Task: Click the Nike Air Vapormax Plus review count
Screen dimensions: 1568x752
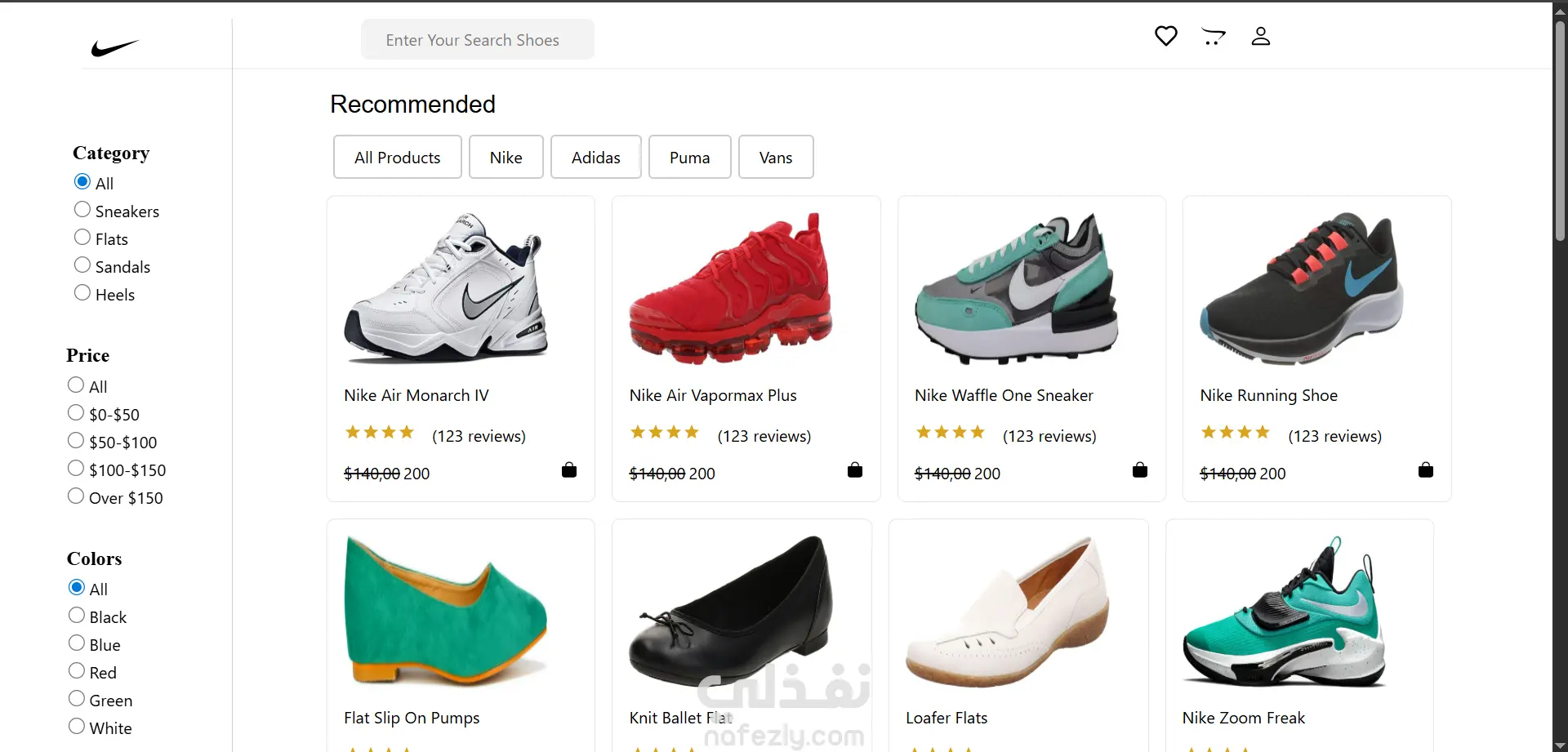Action: click(764, 436)
